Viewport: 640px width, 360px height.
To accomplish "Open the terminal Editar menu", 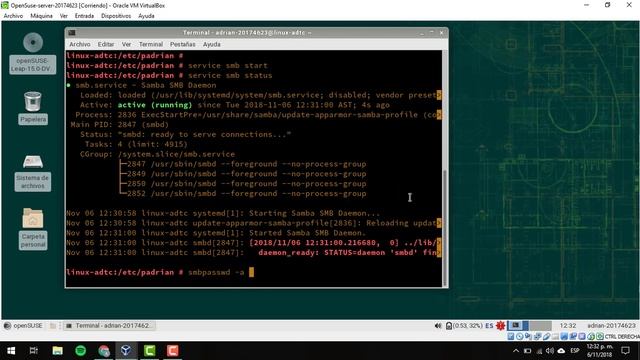I will pos(106,44).
